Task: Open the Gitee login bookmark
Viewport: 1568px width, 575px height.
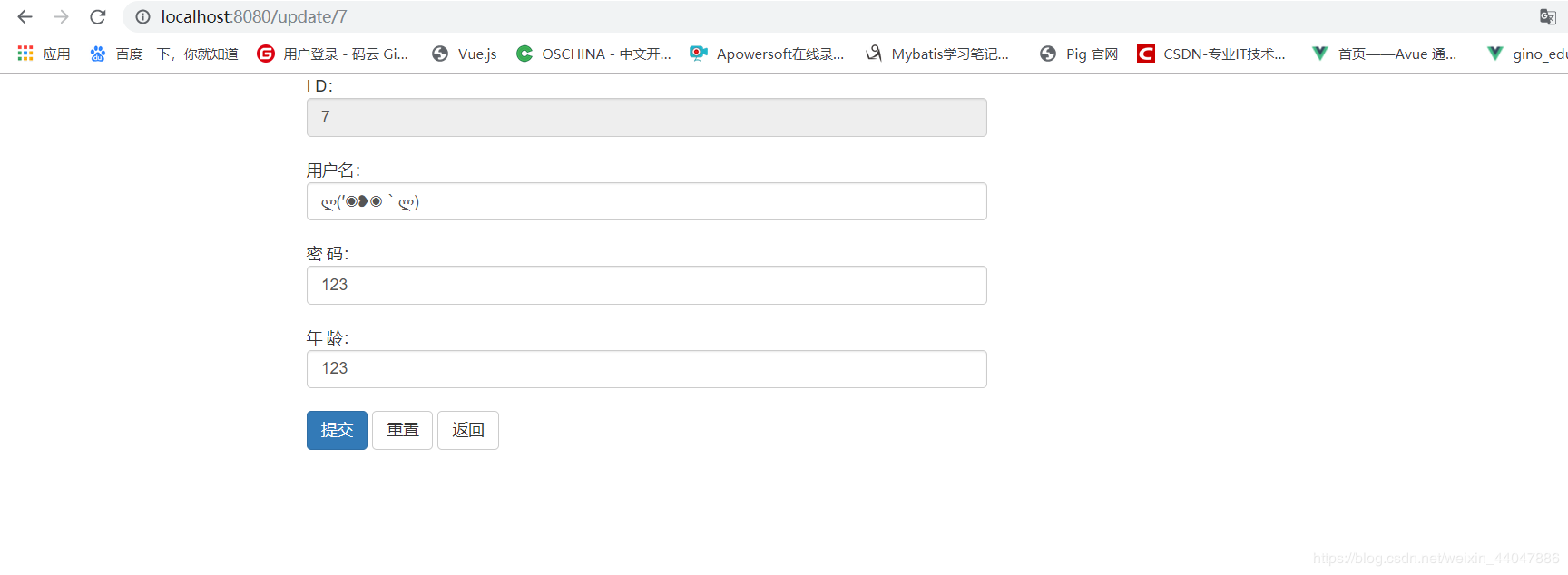Action: point(333,54)
